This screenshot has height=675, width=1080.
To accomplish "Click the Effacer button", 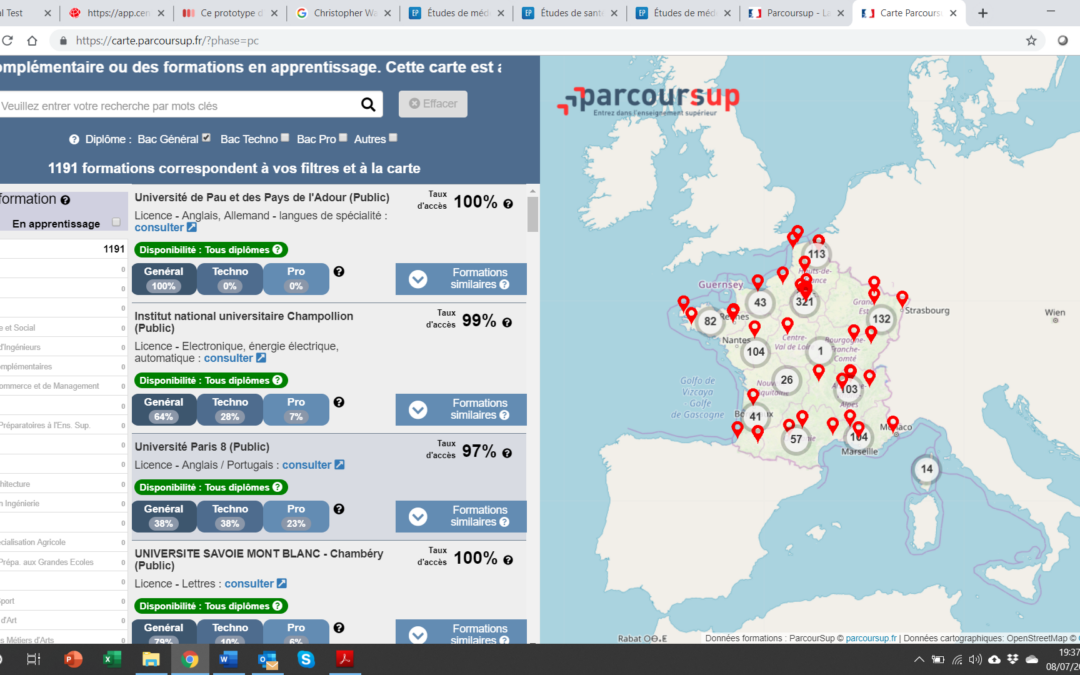I will click(x=432, y=104).
